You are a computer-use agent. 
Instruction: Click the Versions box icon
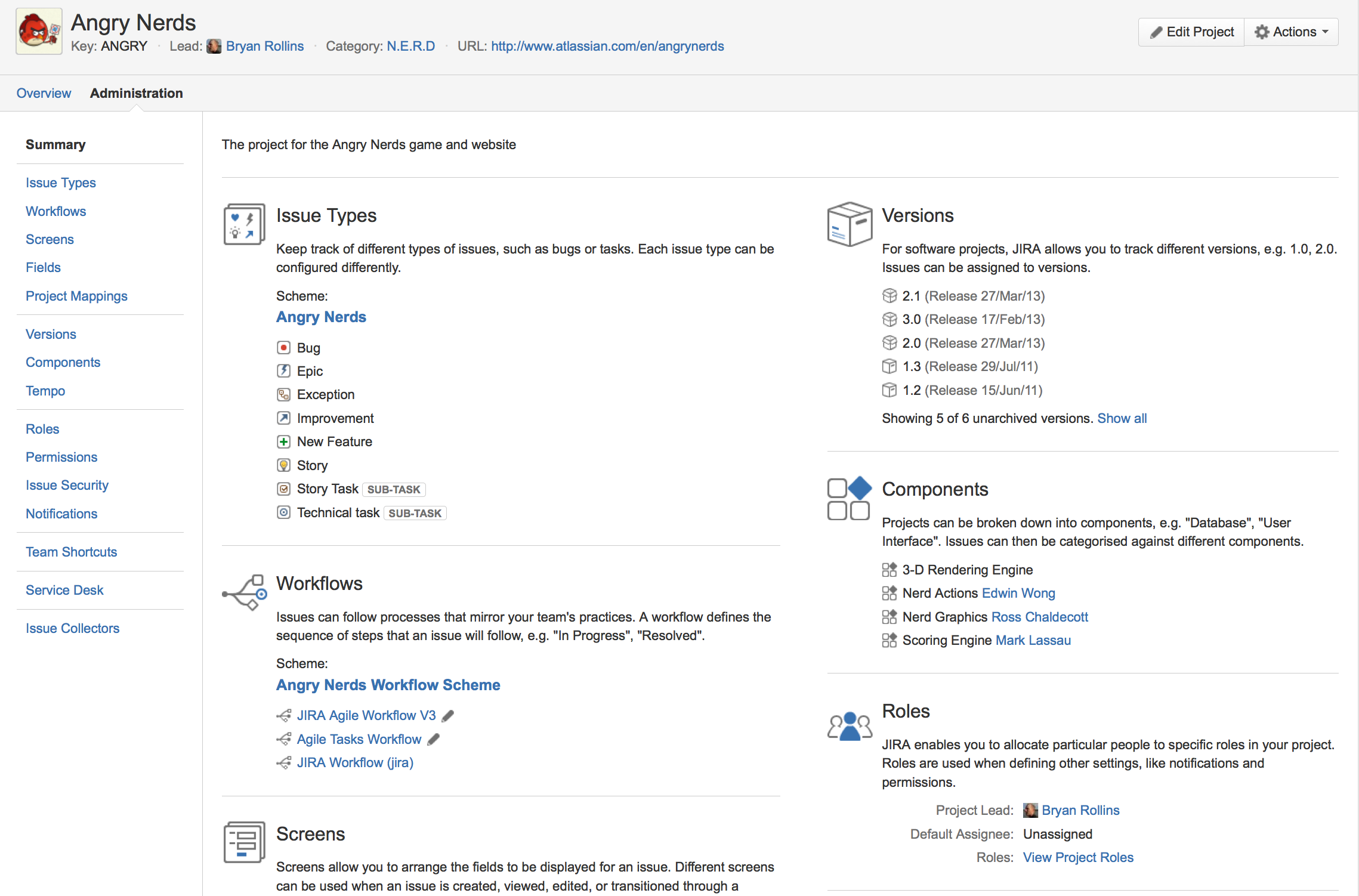(x=850, y=224)
